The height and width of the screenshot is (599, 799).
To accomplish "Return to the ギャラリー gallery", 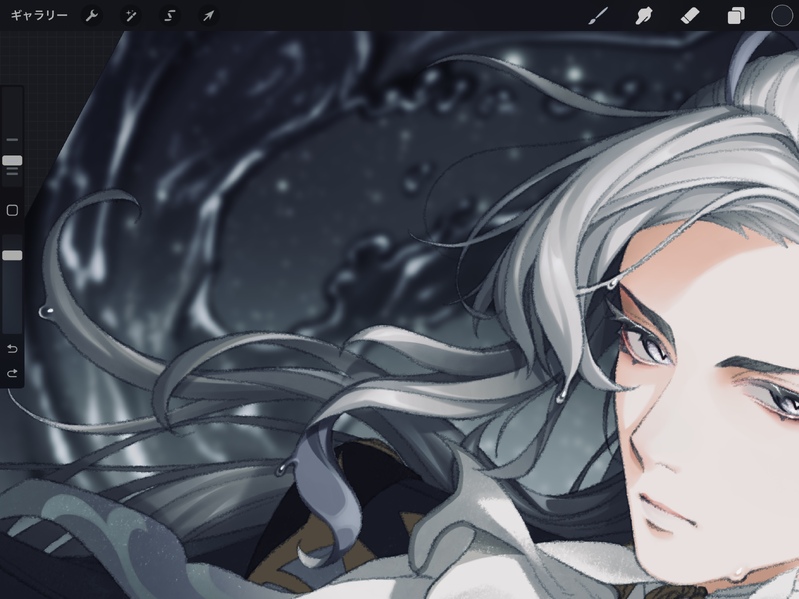I will (39, 16).
